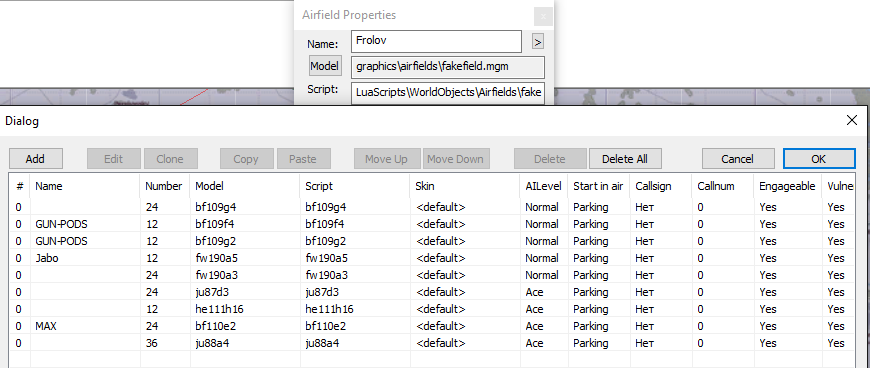Sort by the Number column header

tap(165, 186)
